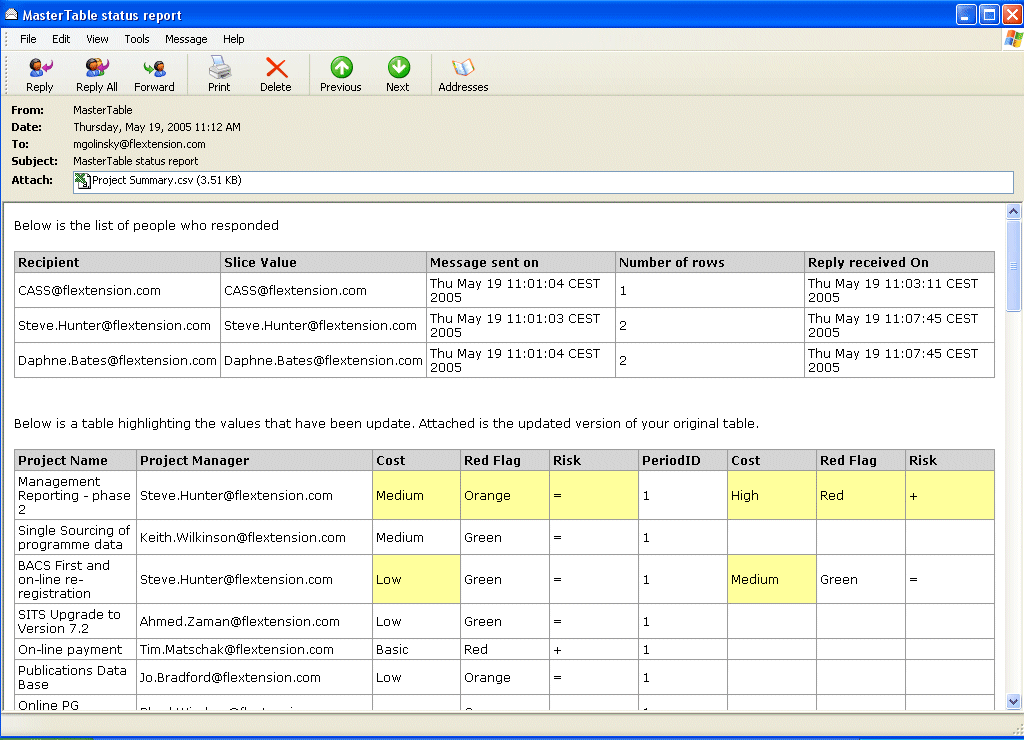Click the sender name MasterTable in From
This screenshot has height=740, width=1024.
[103, 110]
